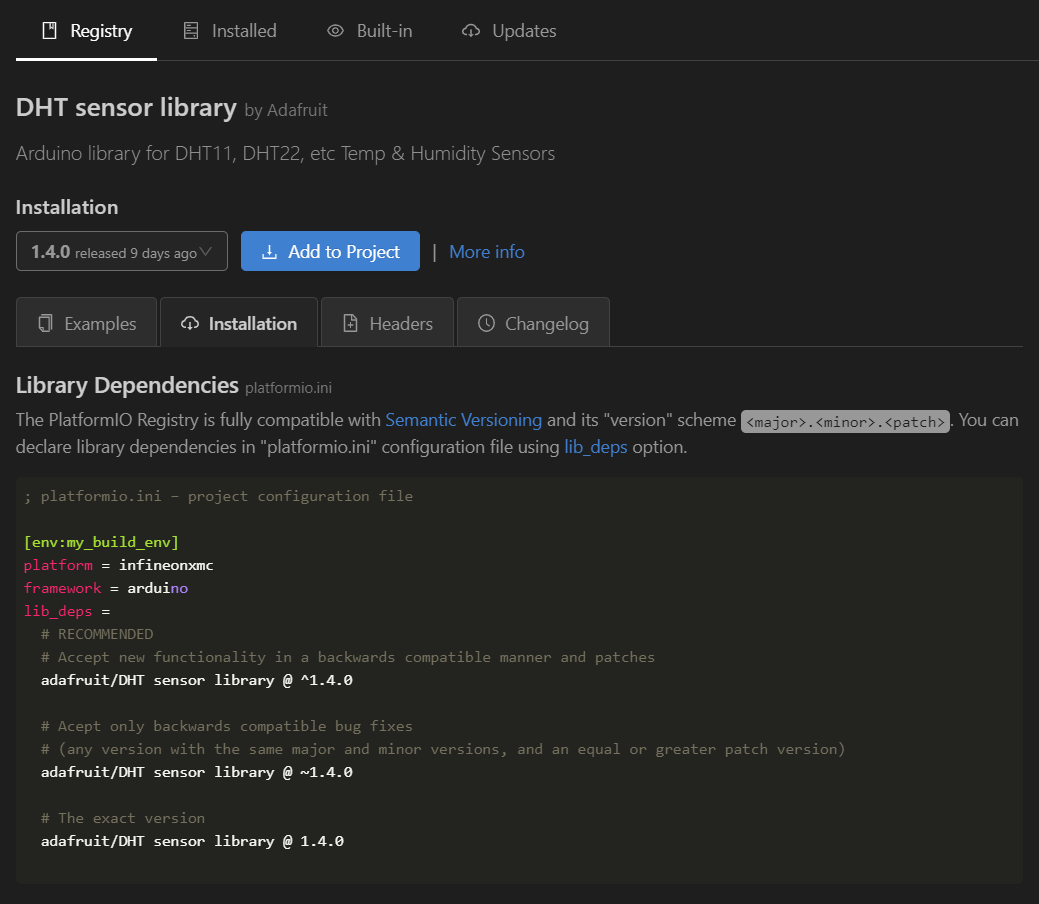Click the Registry book icon
1039x904 pixels.
(49, 30)
